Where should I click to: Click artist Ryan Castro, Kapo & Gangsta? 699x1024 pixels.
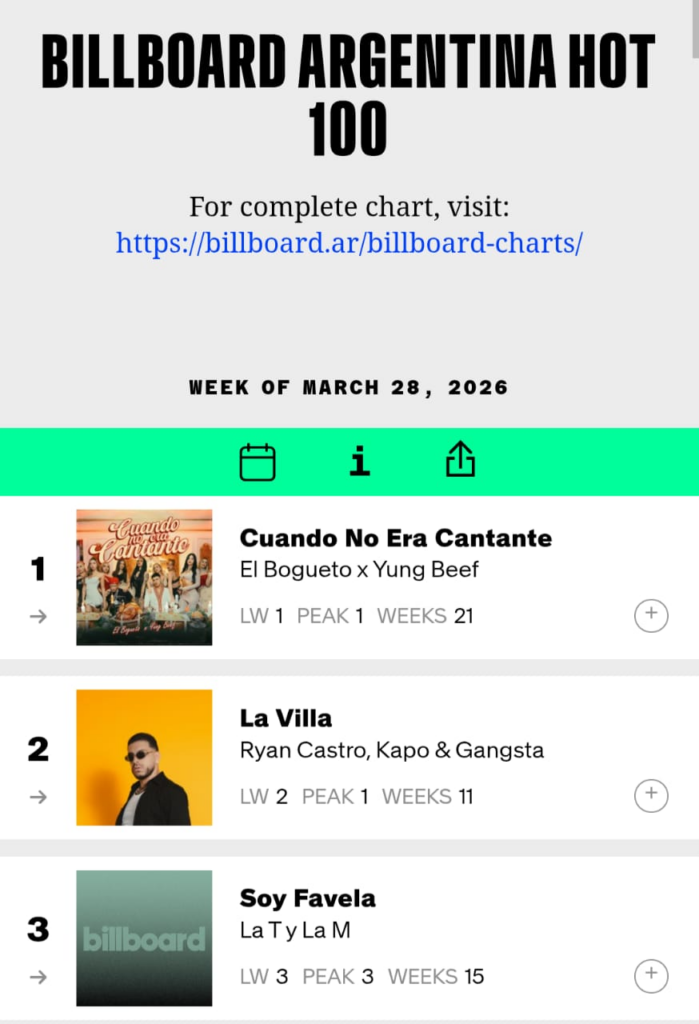click(x=392, y=750)
